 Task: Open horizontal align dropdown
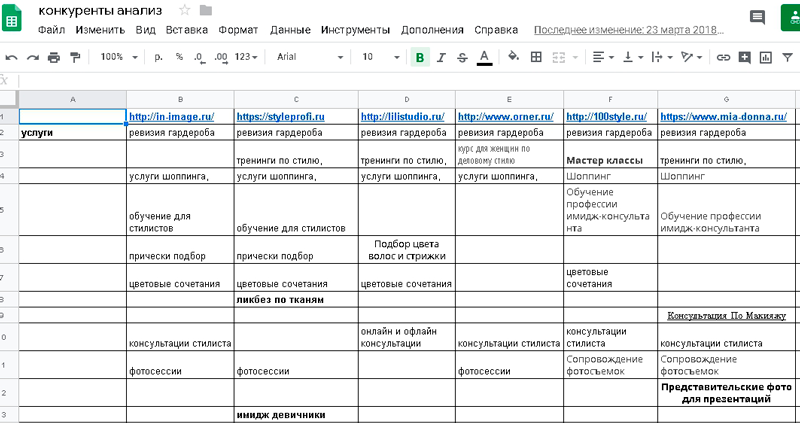(x=603, y=57)
